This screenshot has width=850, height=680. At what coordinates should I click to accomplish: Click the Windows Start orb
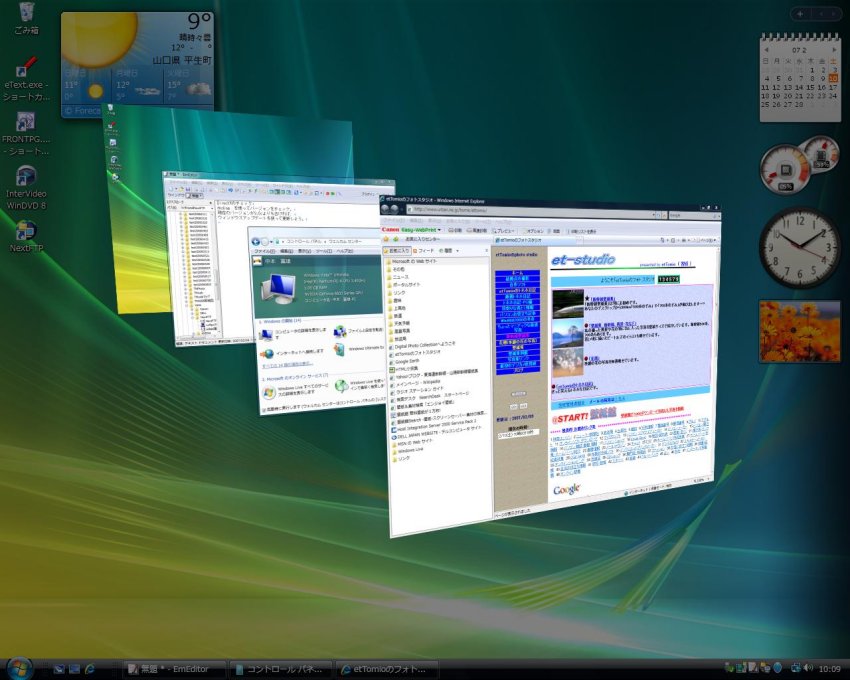pos(20,669)
